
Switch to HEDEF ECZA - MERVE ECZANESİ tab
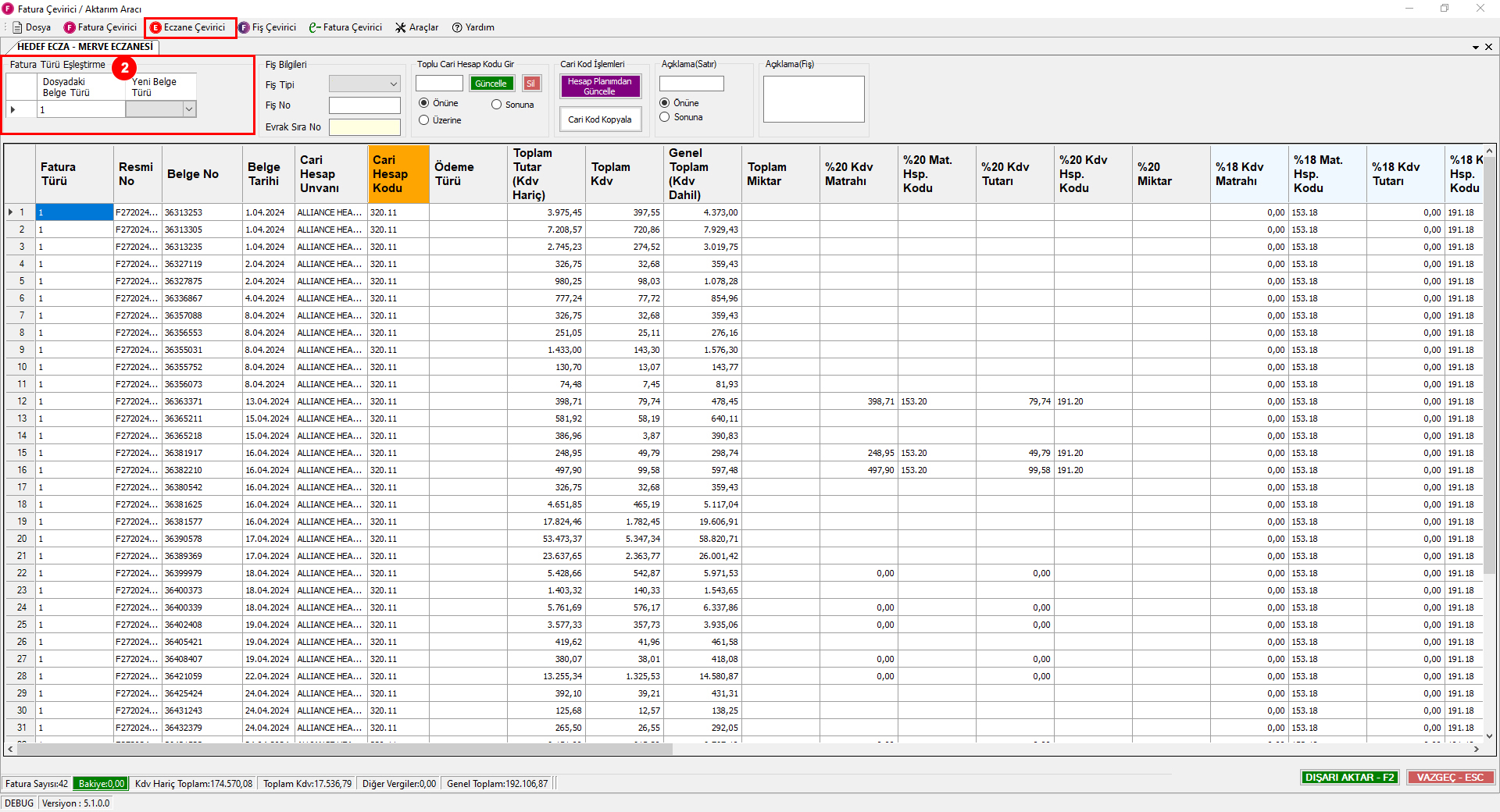[84, 47]
